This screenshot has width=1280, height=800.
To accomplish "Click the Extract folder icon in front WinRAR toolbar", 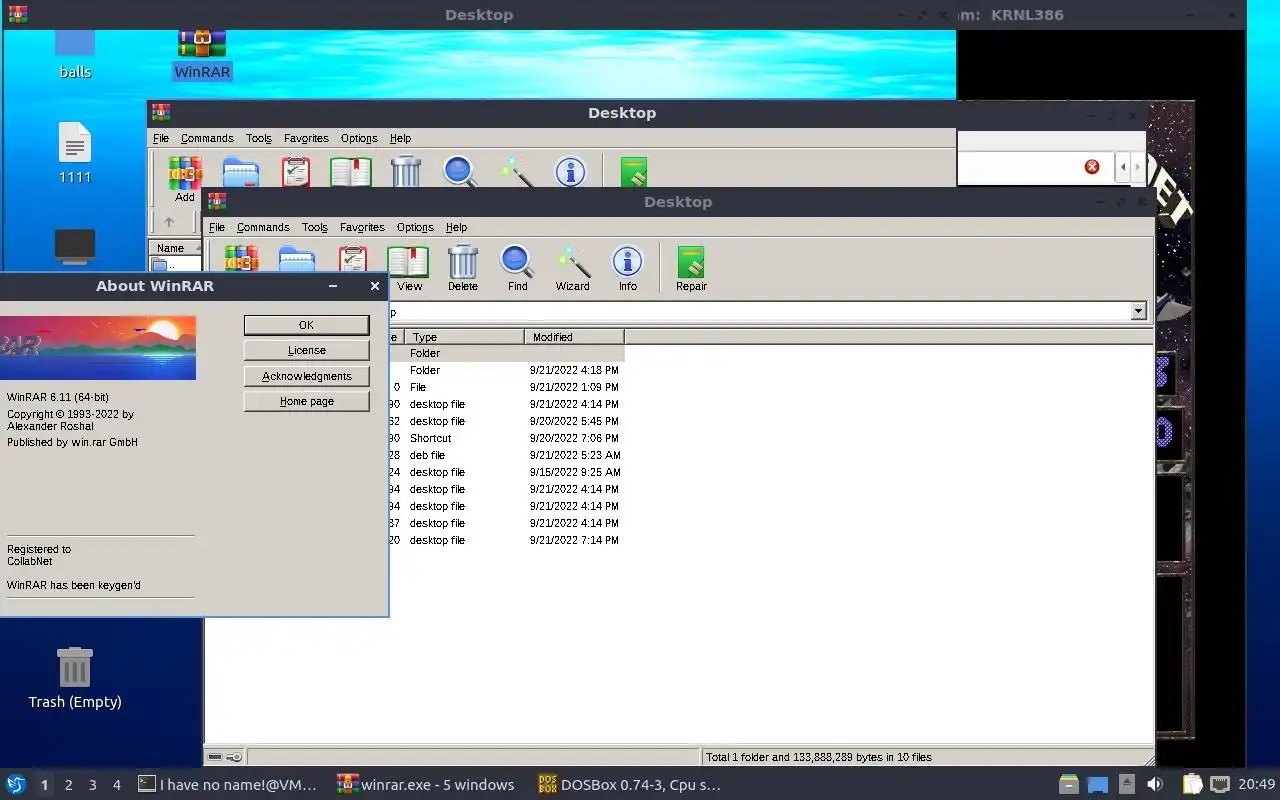I will point(297,258).
